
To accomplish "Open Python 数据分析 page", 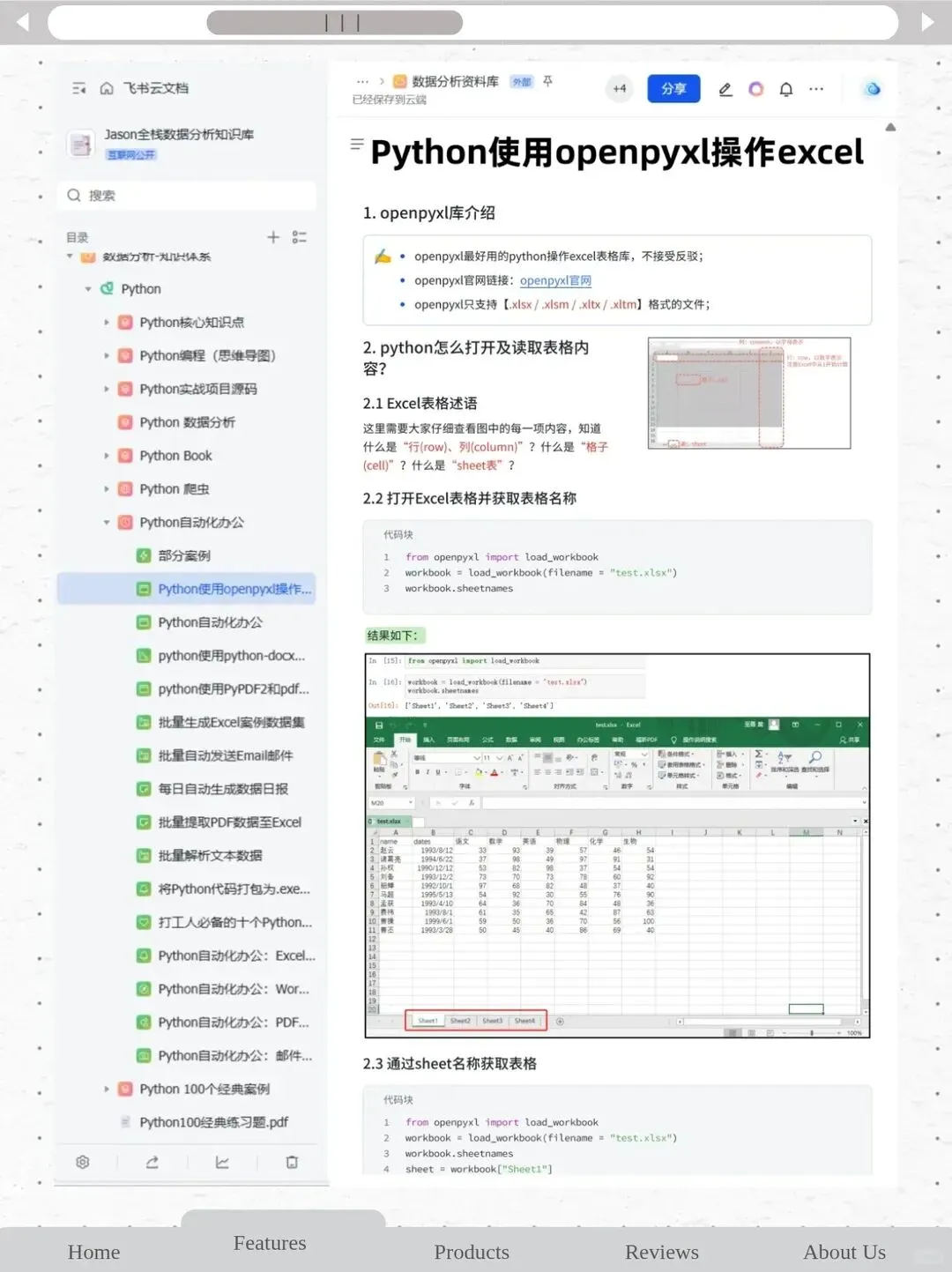I will tap(187, 422).
